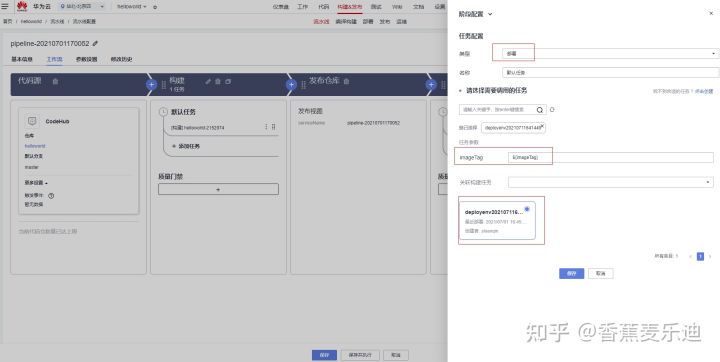Viewport: 720px width, 362px height.
Task: Open 测试 in top navigation
Action: point(376,7)
